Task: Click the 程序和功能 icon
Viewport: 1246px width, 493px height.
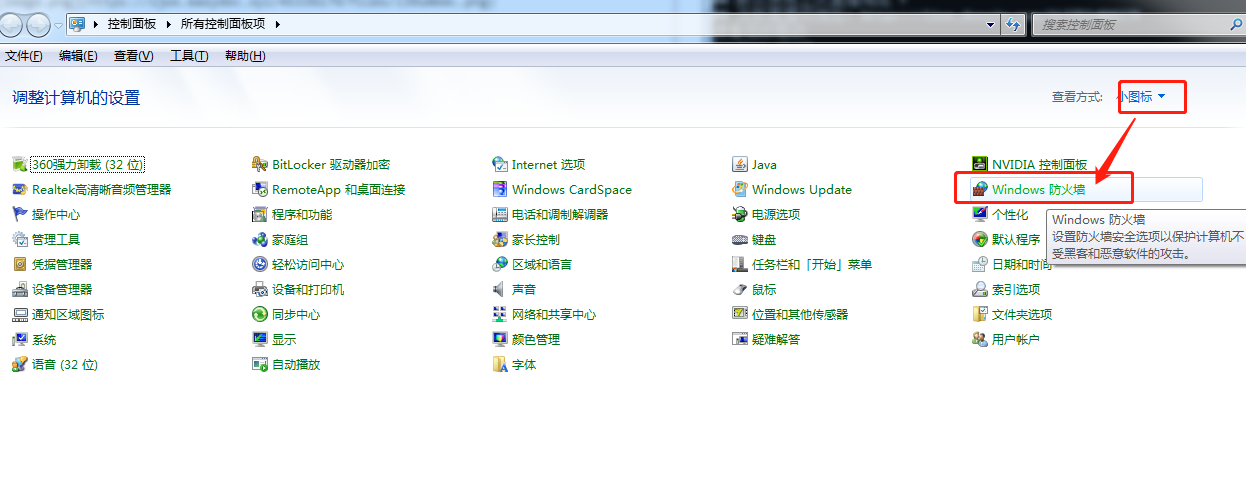Action: (260, 214)
